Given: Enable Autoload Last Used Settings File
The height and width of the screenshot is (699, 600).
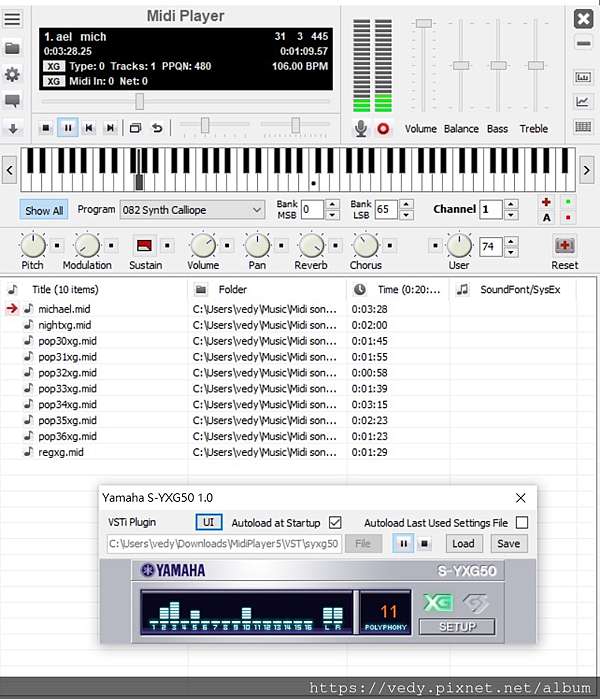Looking at the screenshot, I should (x=522, y=522).
